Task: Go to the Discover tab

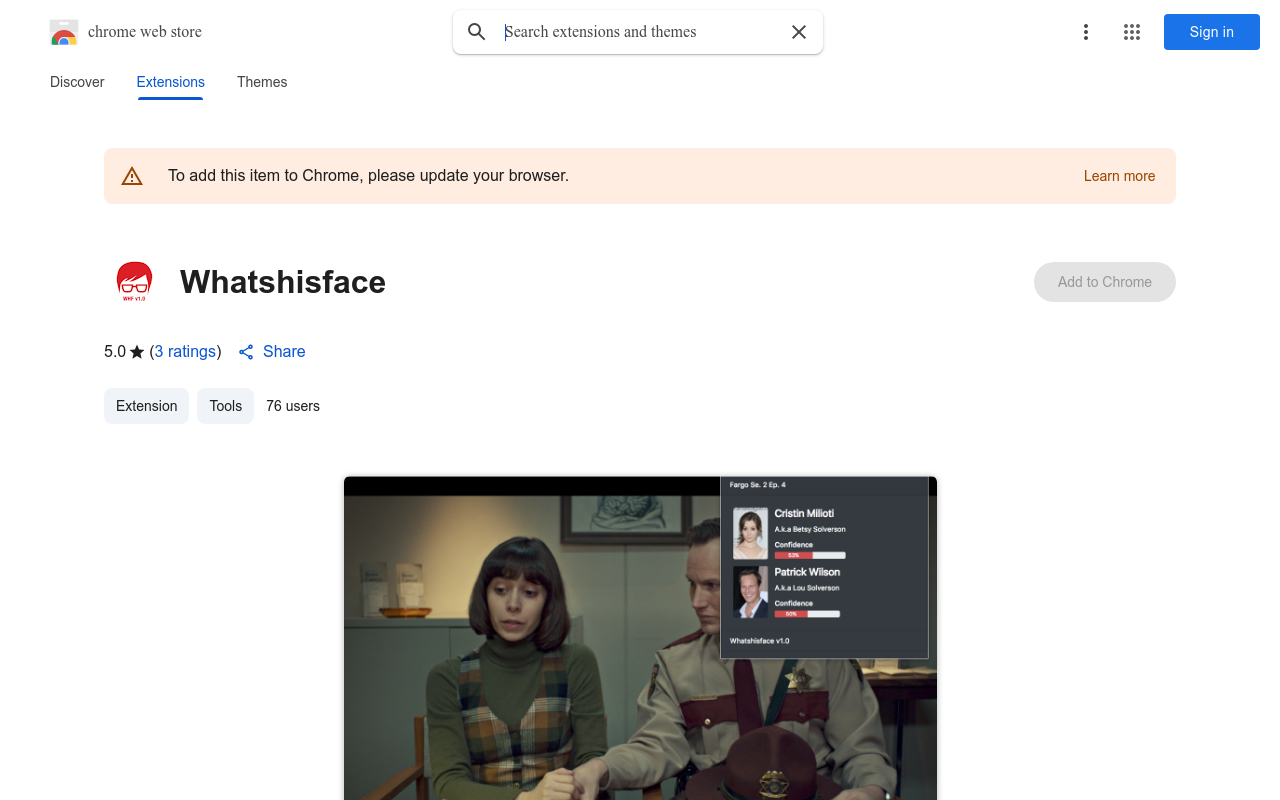Action: point(77,82)
